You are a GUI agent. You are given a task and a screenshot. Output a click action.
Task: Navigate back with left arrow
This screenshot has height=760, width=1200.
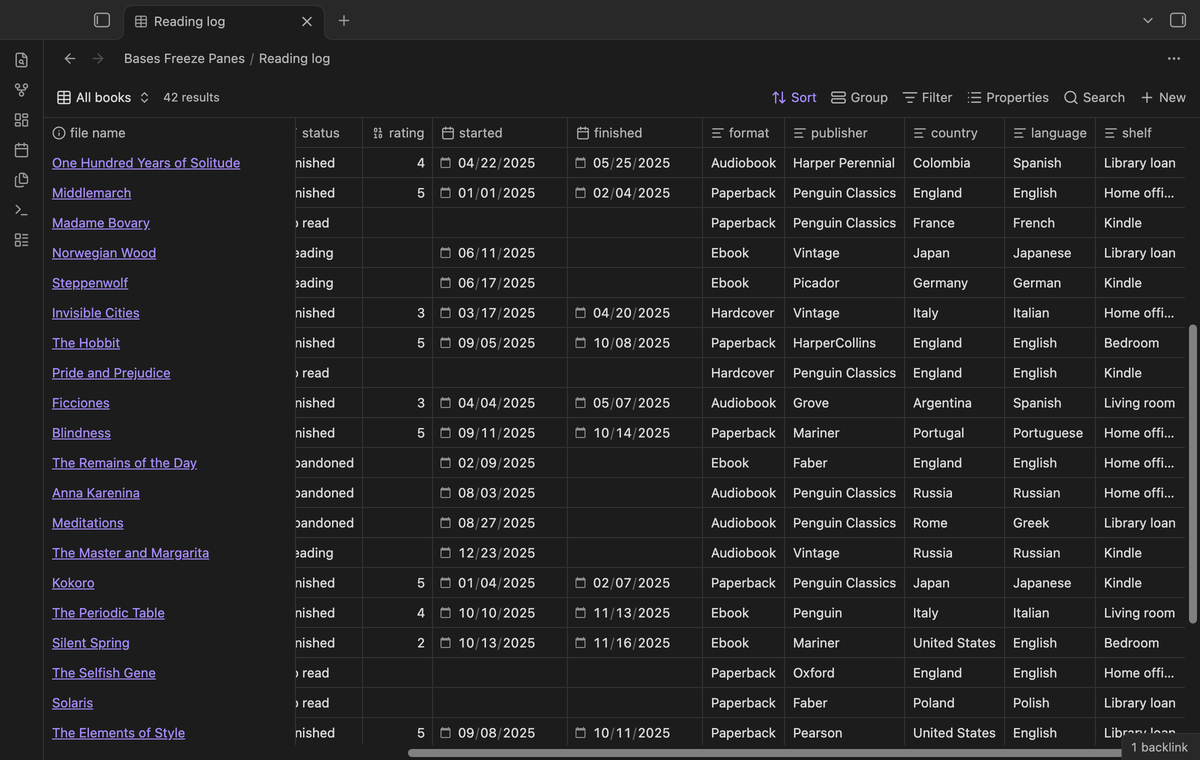(70, 58)
